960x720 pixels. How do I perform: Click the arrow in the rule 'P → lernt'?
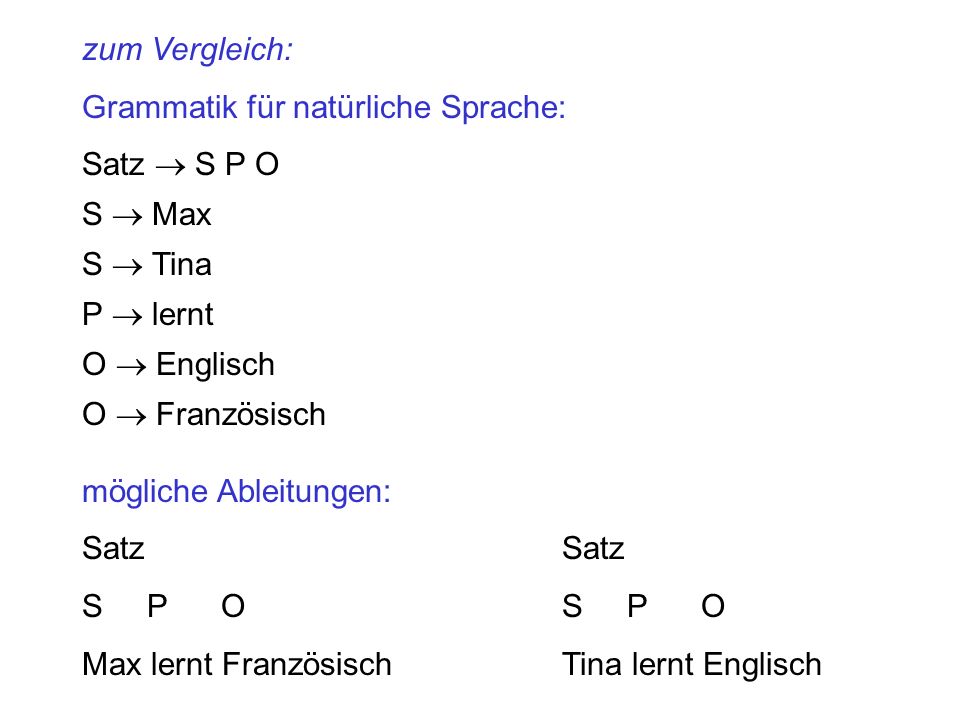click(x=127, y=317)
